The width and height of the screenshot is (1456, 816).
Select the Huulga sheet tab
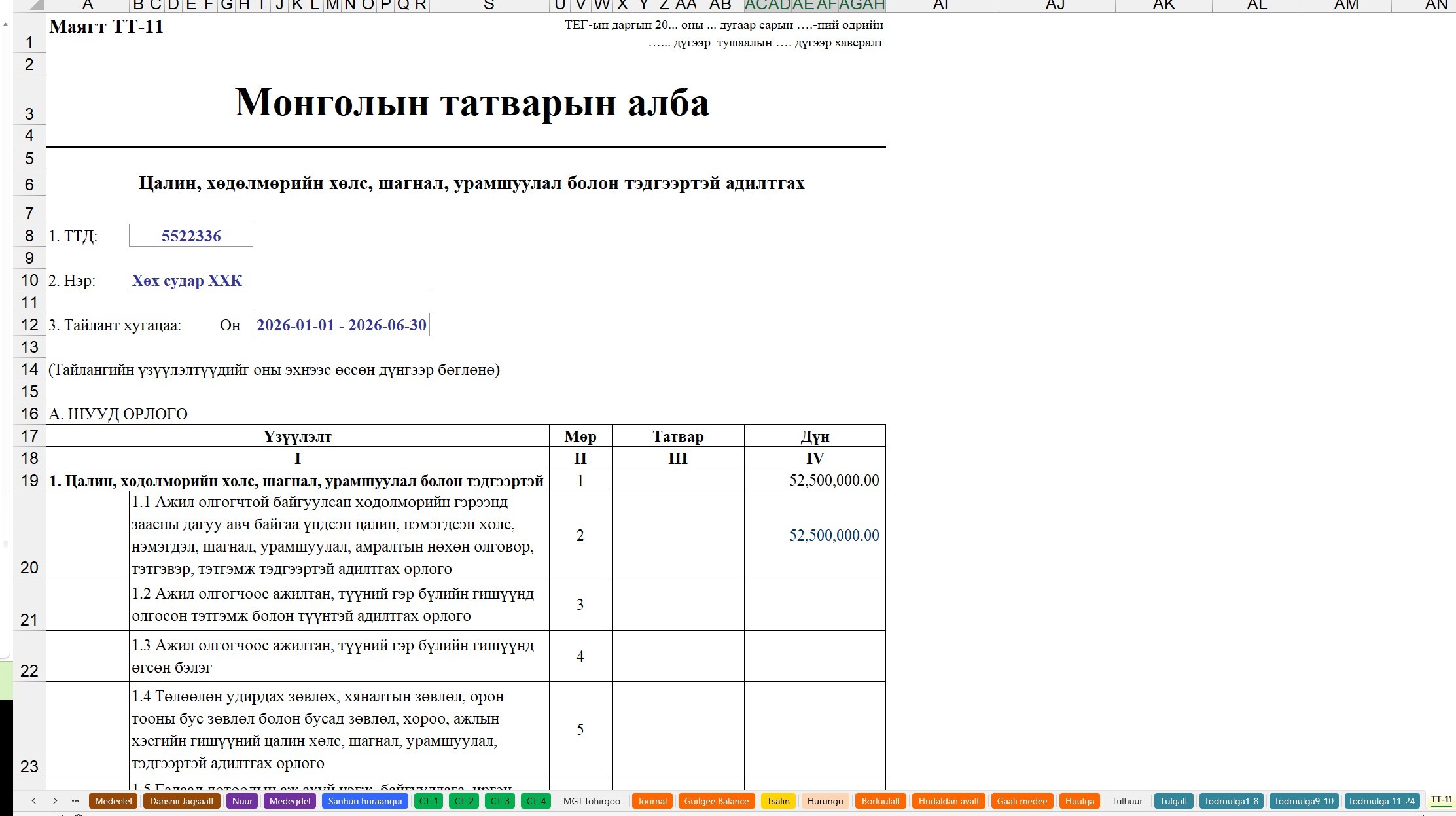(1080, 801)
